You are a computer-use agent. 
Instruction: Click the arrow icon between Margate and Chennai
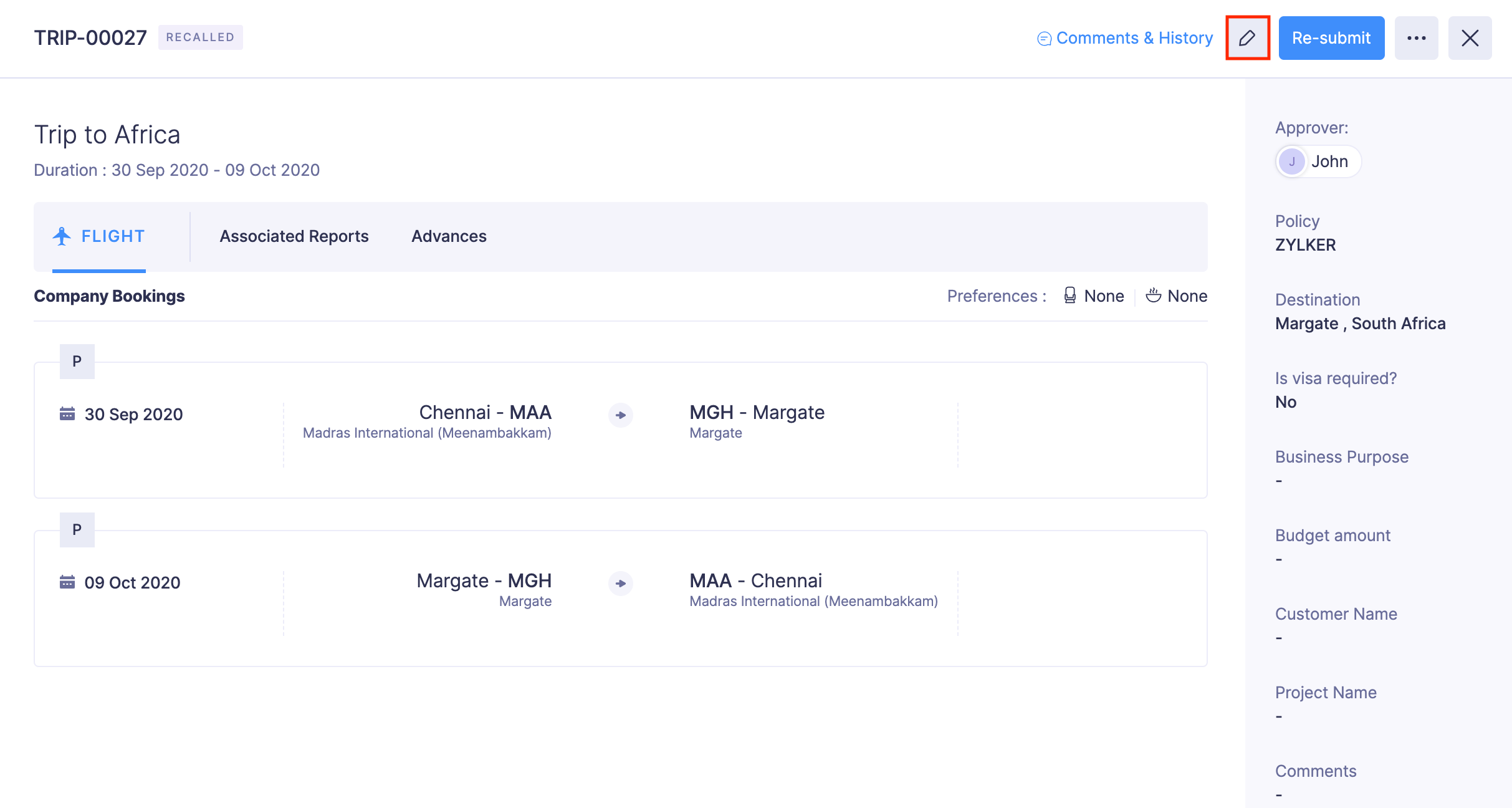tap(620, 584)
